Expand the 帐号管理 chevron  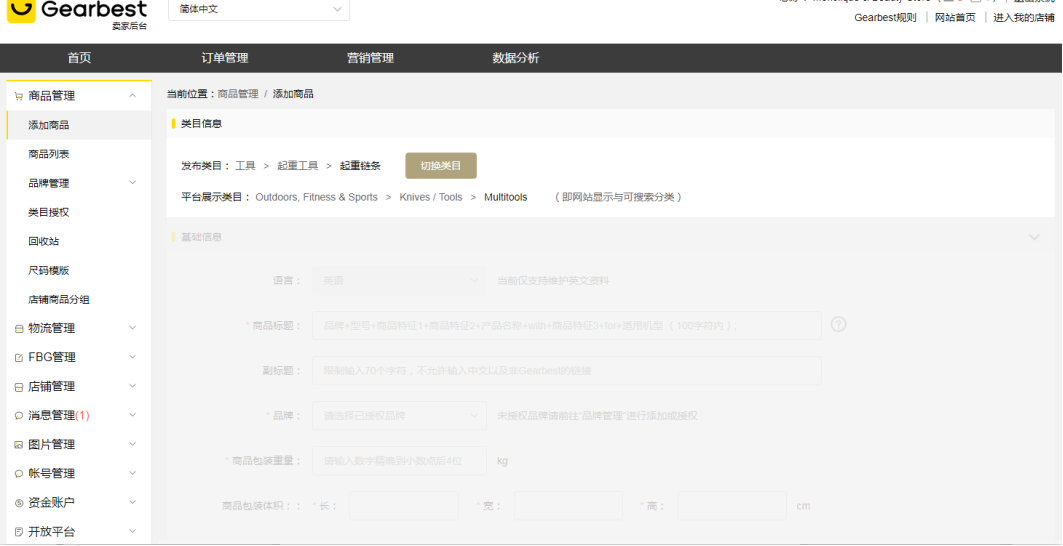point(132,473)
